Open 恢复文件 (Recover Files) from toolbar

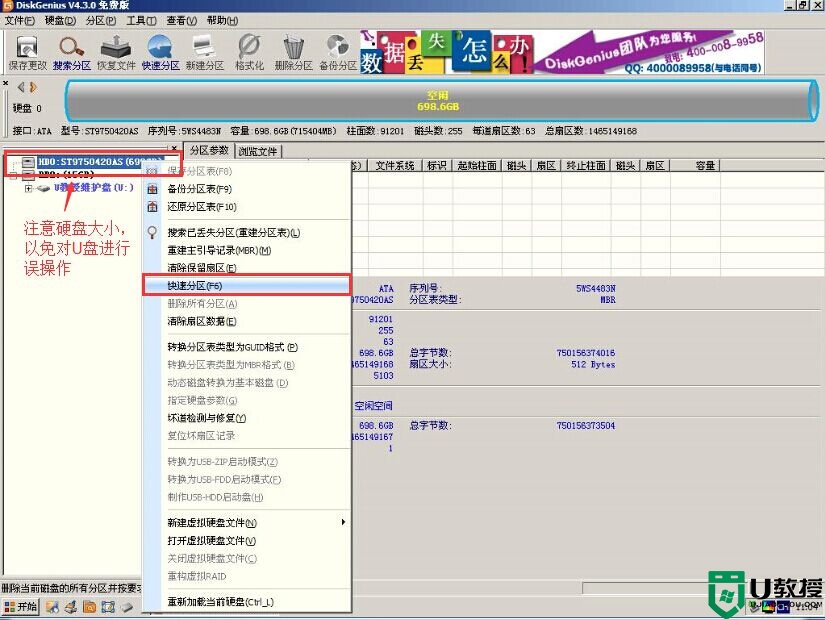(118, 51)
